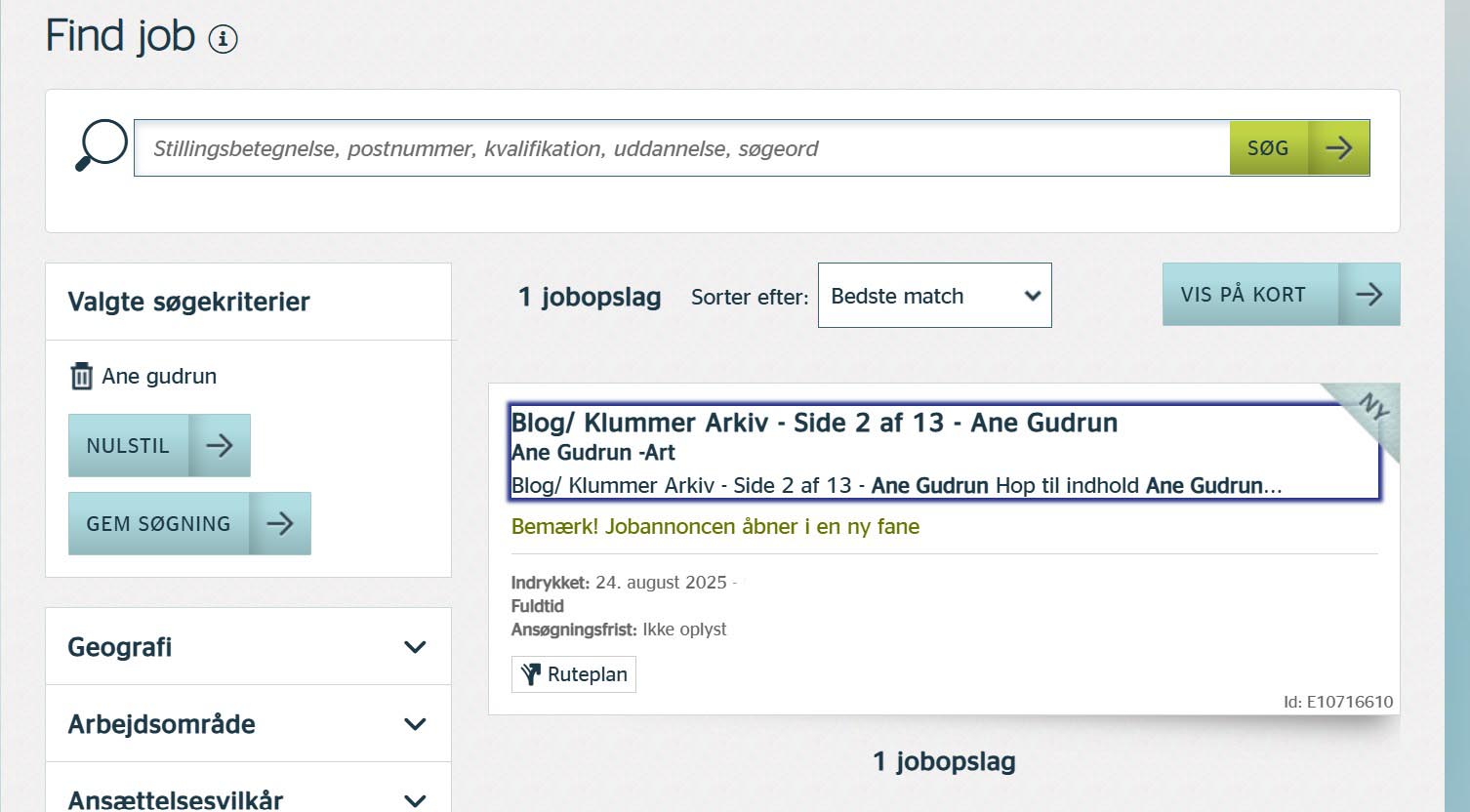Click the magnifying glass search icon
Image resolution: width=1470 pixels, height=812 pixels.
[x=102, y=145]
